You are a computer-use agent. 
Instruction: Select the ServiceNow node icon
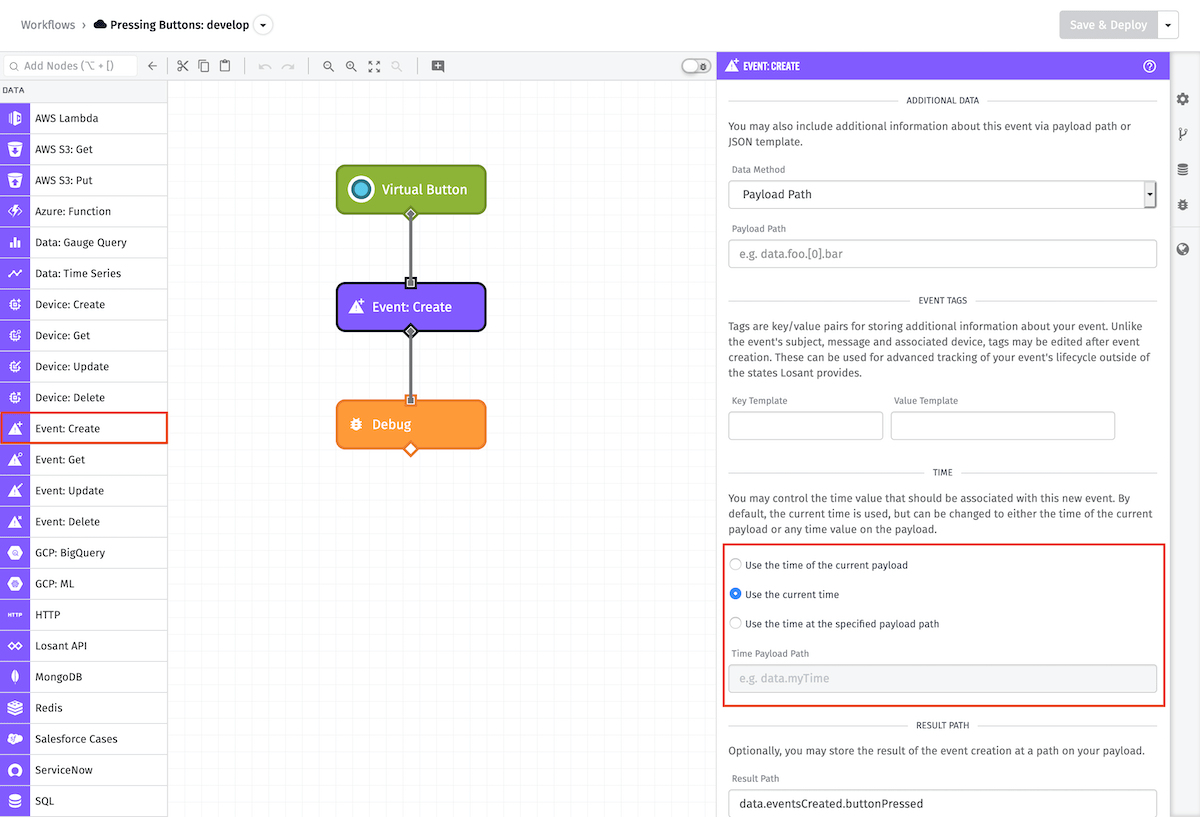15,770
